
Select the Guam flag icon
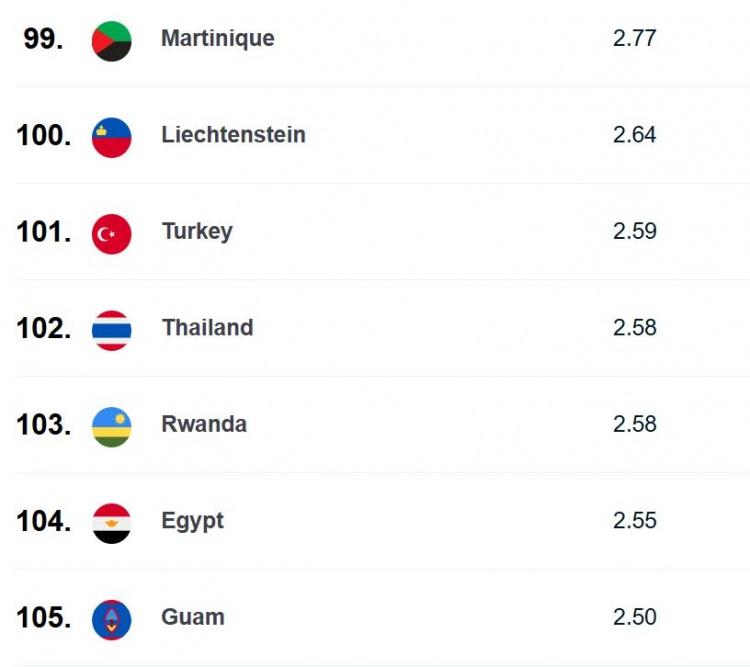[x=111, y=620]
